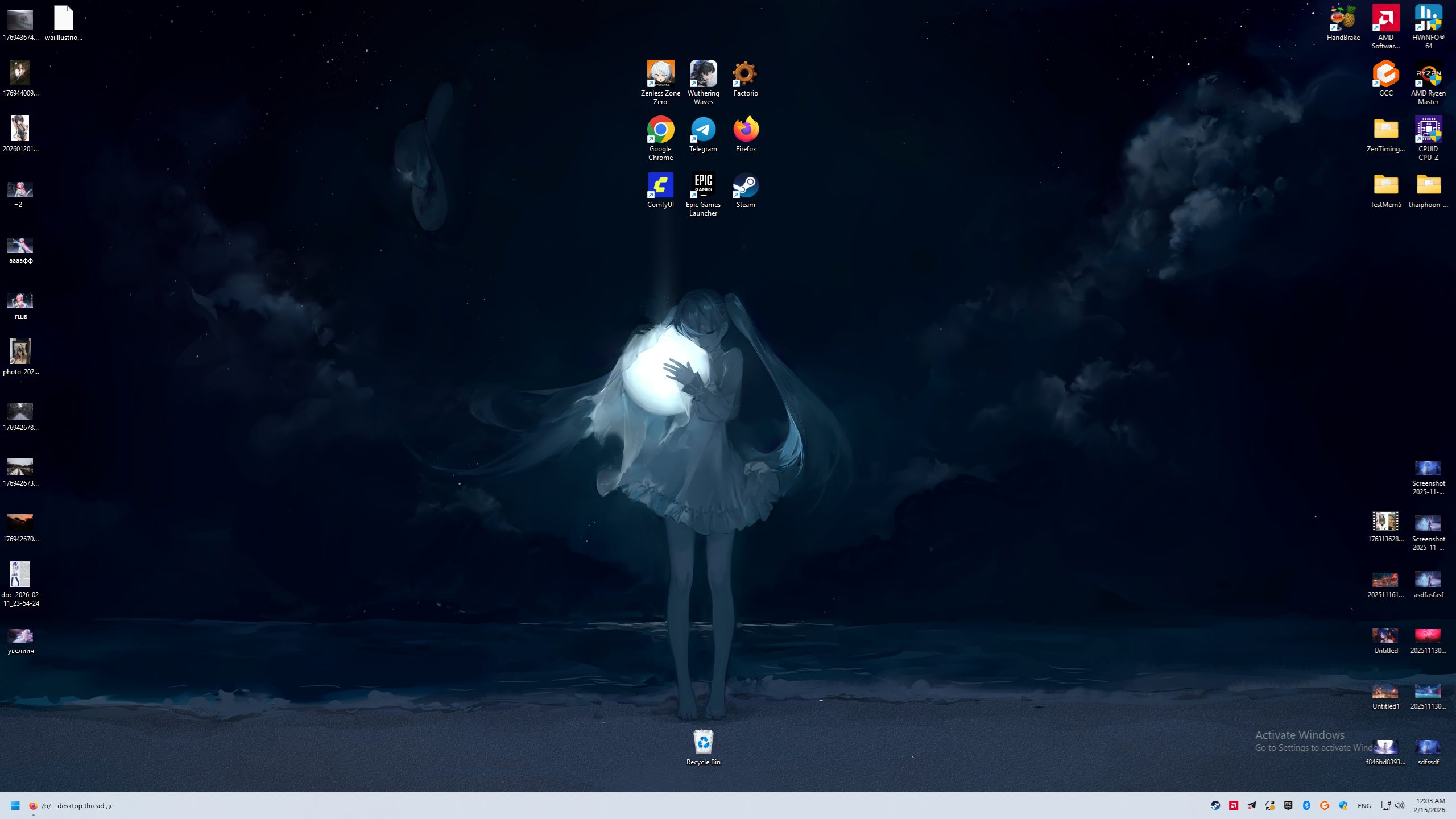Click the AMD Ryzen Master icon
This screenshot has width=1456, height=819.
click(x=1428, y=75)
